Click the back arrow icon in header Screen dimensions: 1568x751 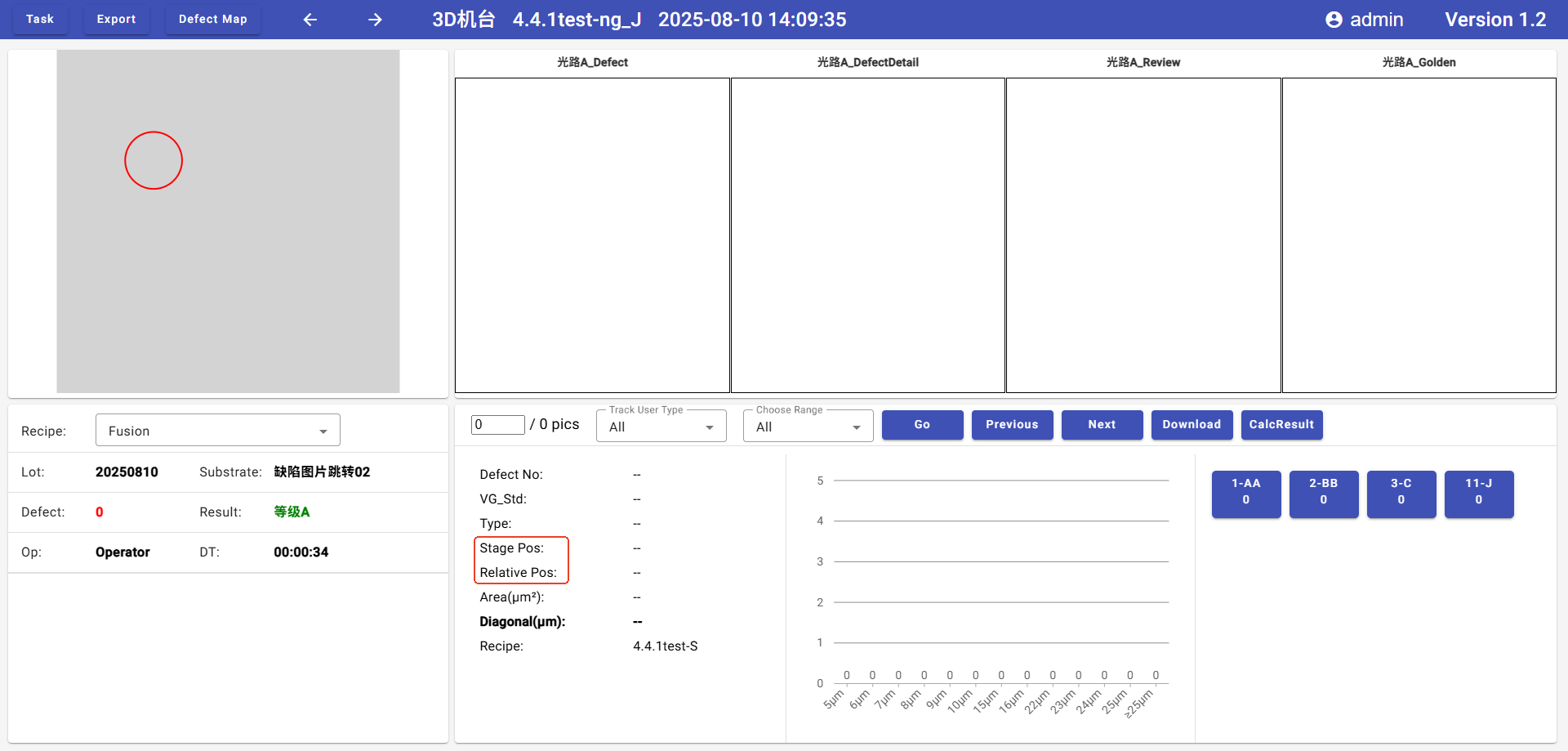coord(310,20)
